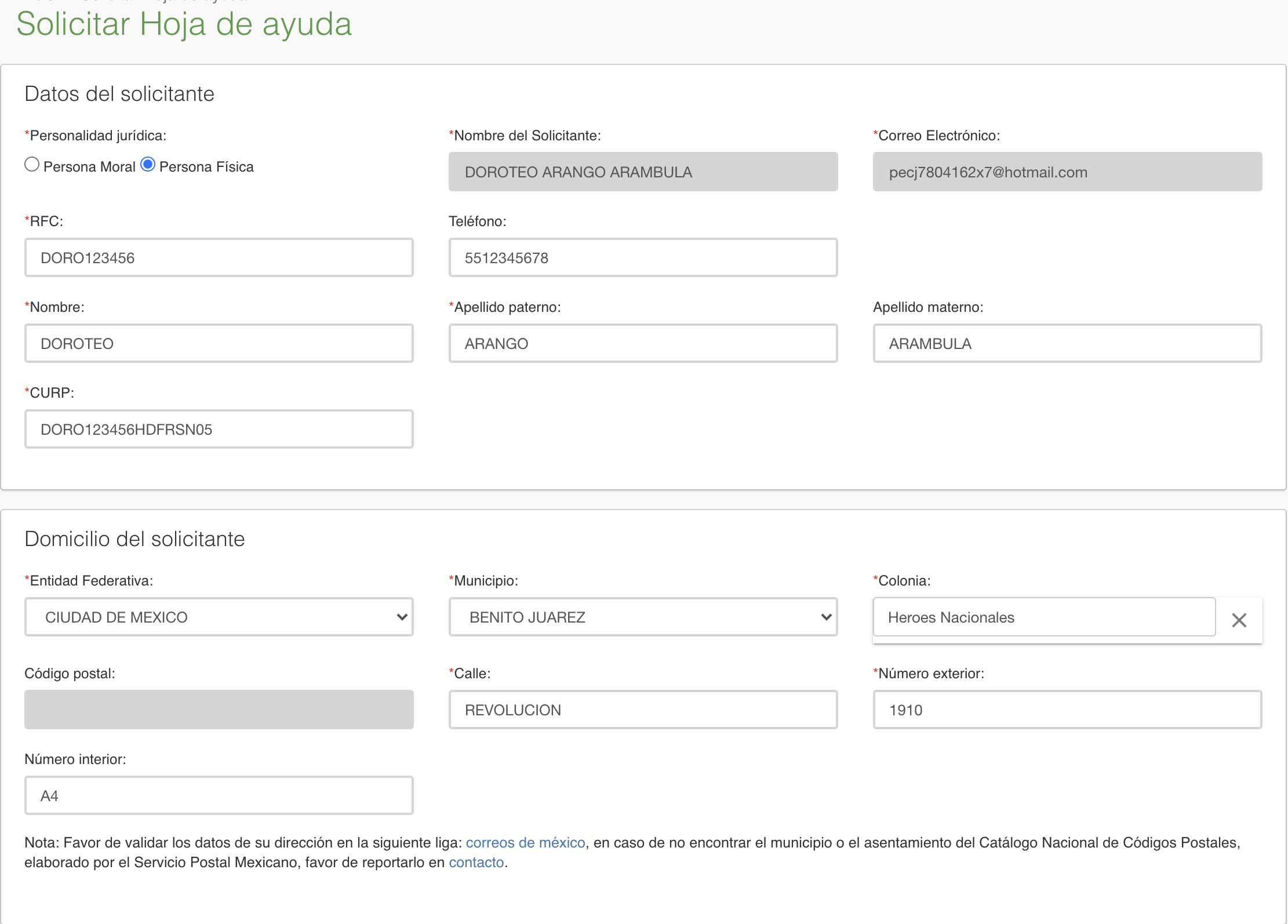Viewport: 1288px width, 924px height.
Task: Click the CURP input field
Action: tap(219, 429)
